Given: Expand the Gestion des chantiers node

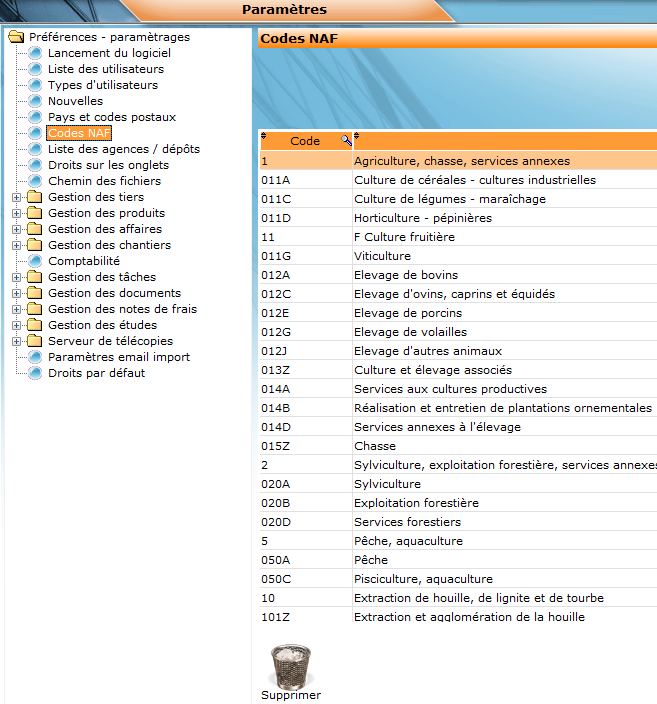Looking at the screenshot, I should pyautogui.click(x=17, y=246).
